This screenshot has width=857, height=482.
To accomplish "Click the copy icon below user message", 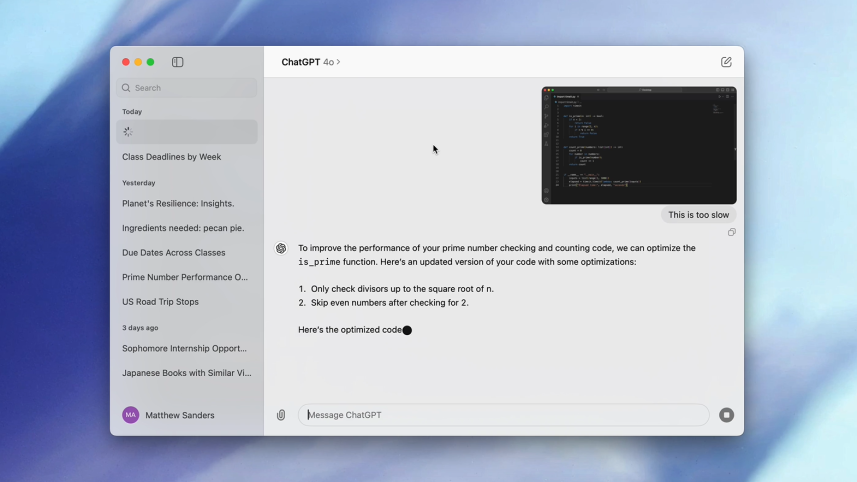I will (732, 232).
